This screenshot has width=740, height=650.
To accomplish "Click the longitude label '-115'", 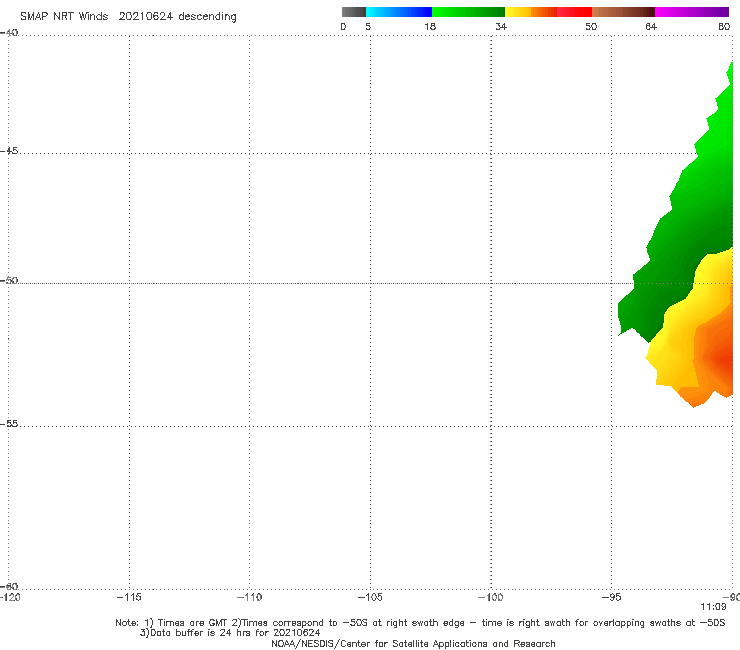I will 129,598.
